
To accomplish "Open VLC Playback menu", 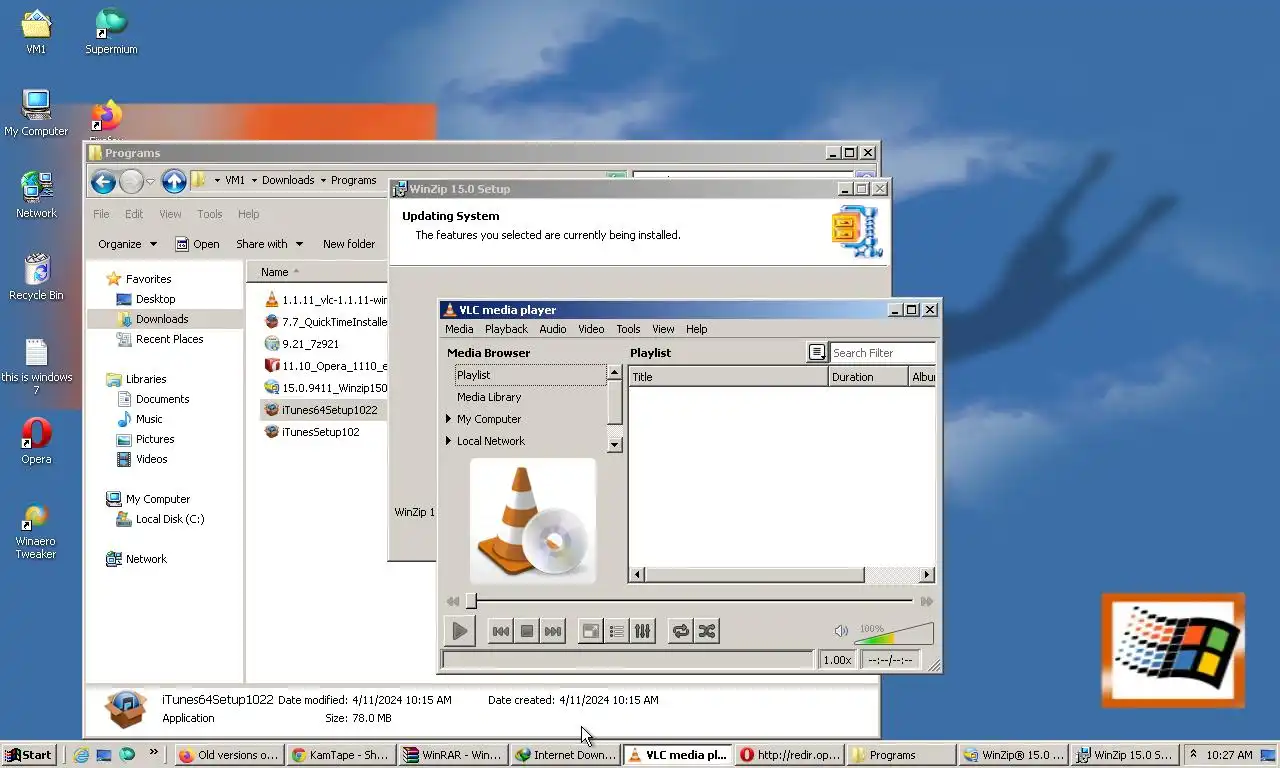I will [x=506, y=329].
